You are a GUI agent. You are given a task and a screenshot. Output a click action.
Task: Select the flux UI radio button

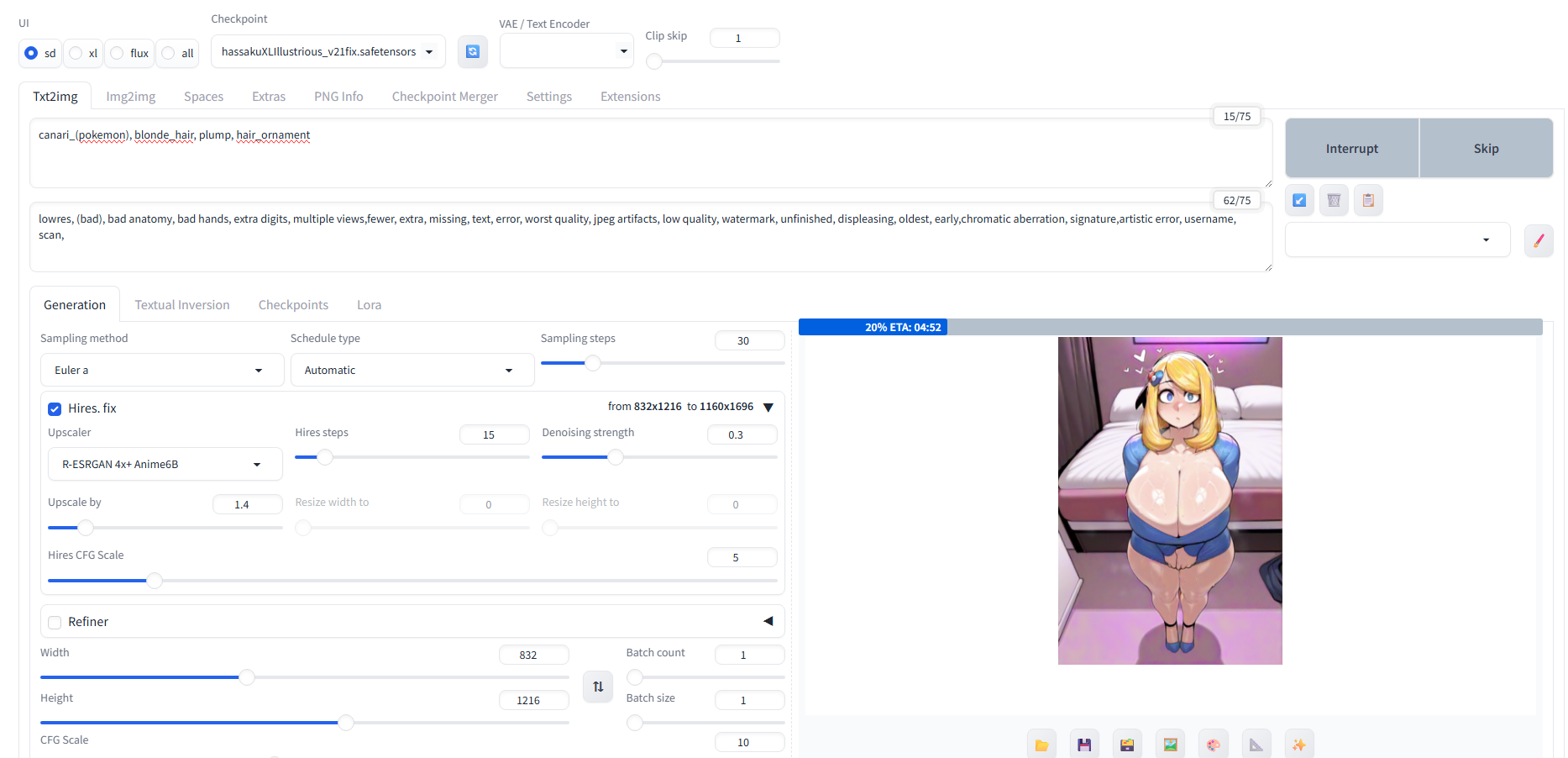tap(117, 53)
